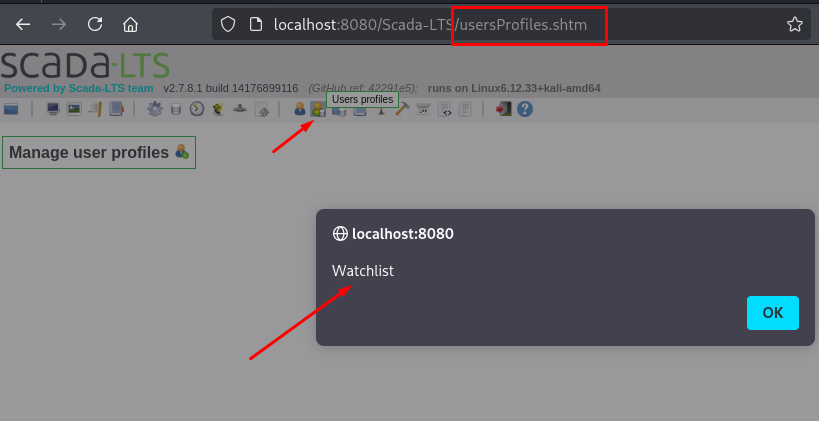This screenshot has width=819, height=421.
Task: Reload the current page
Action: click(95, 24)
